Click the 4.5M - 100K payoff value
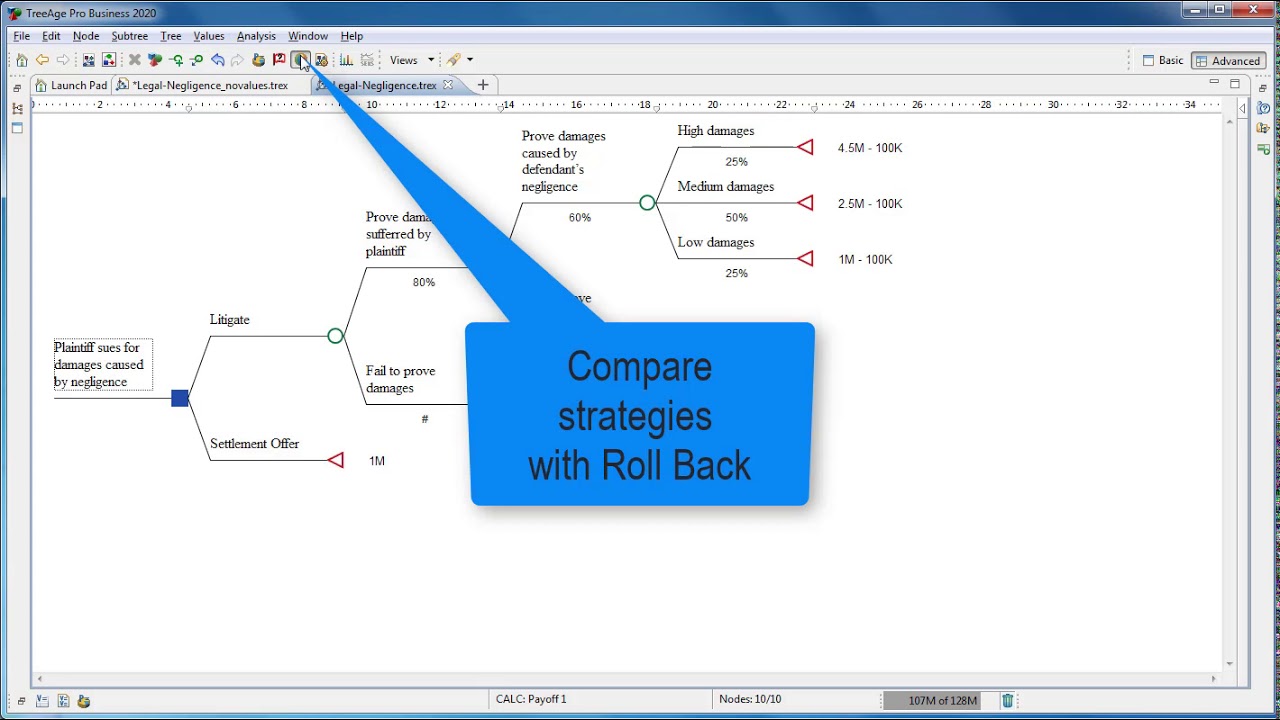 click(x=870, y=148)
